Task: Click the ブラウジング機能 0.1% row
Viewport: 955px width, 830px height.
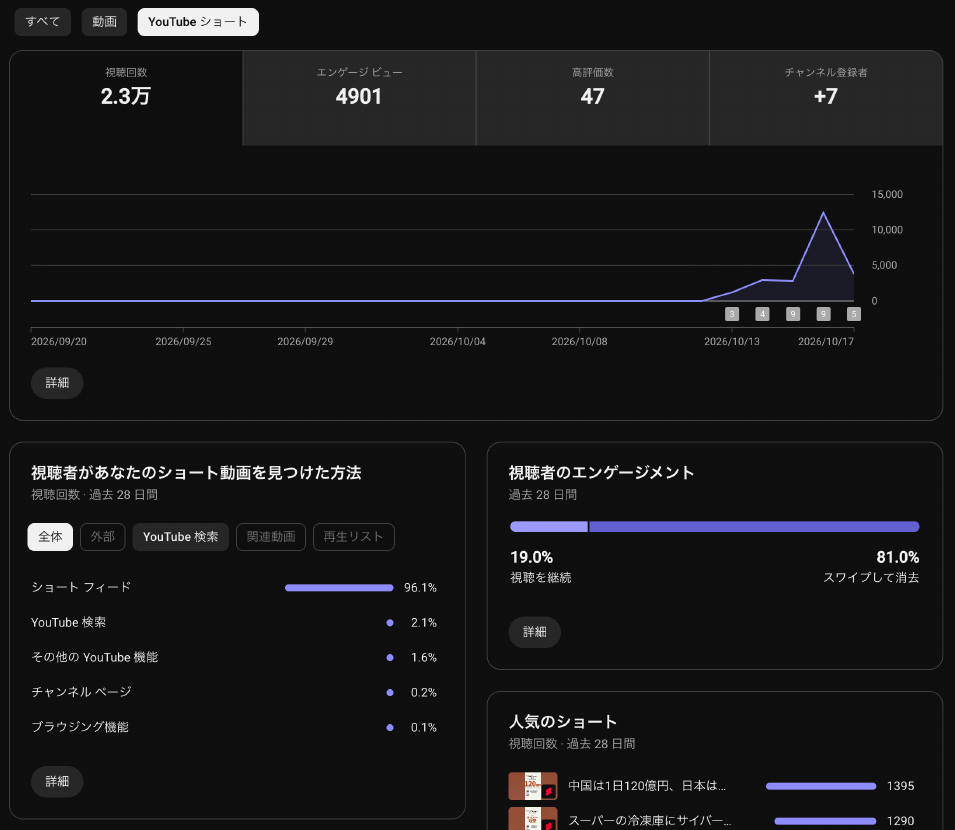Action: point(234,727)
